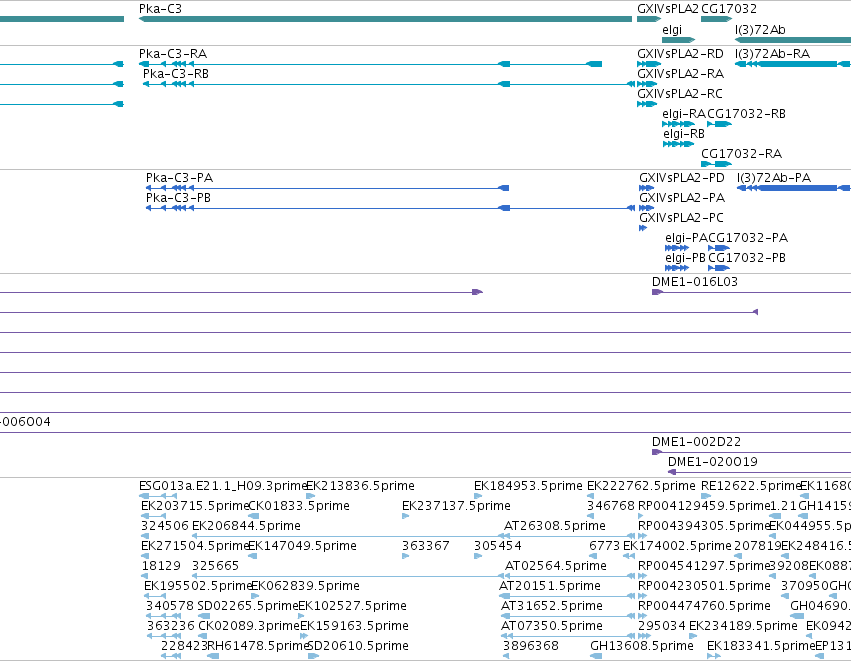
Task: Click EST CK01833.5prime
Action: [253, 516]
